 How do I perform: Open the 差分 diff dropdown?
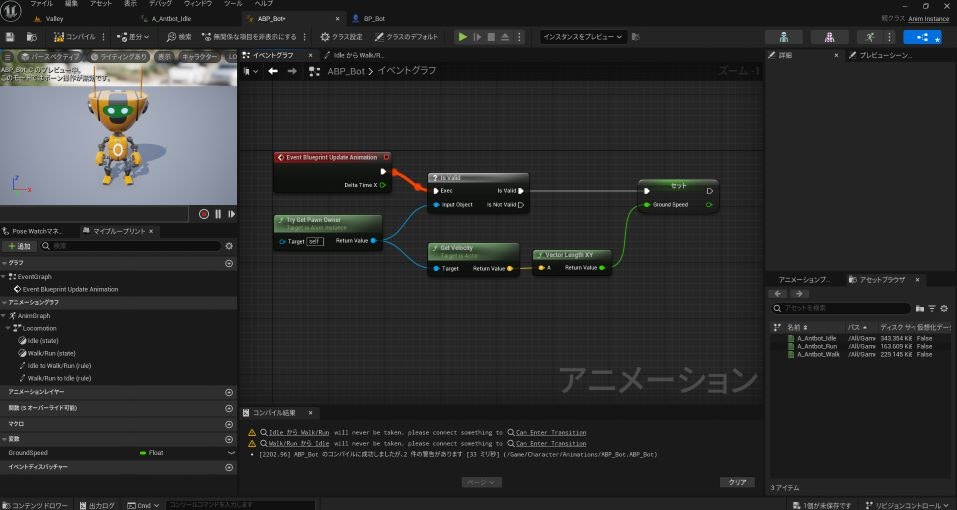[x=133, y=37]
